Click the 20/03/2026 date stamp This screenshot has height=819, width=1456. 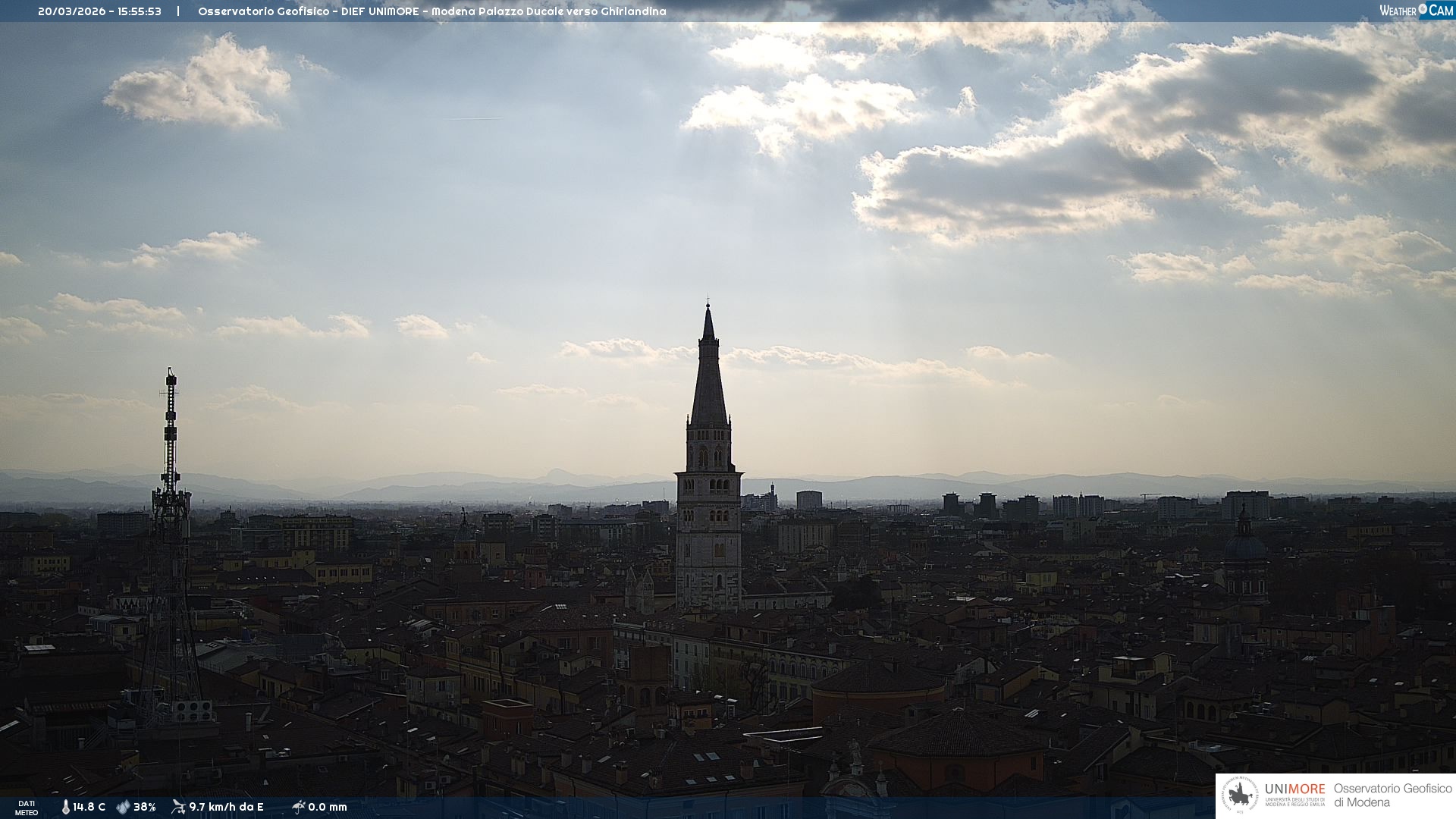click(x=72, y=11)
